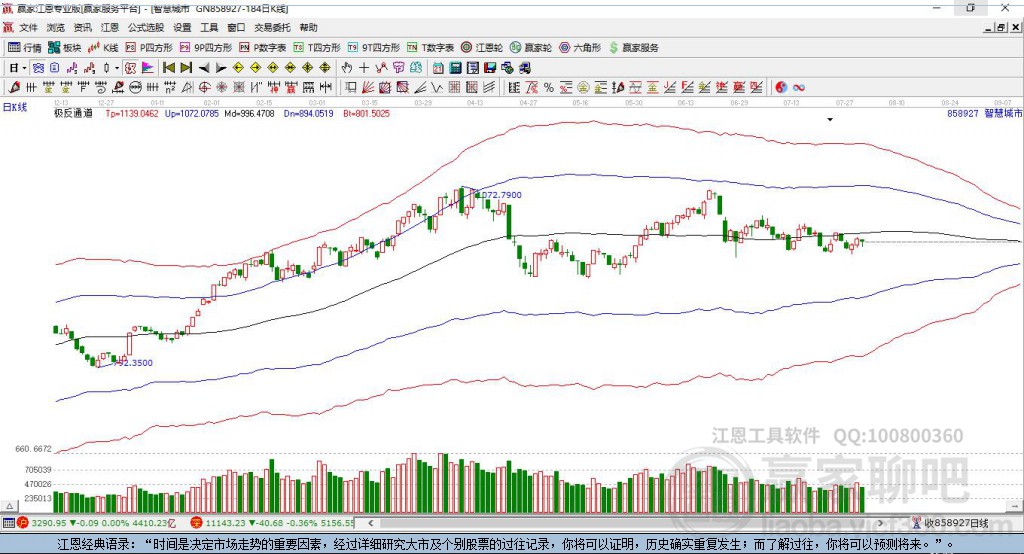Image resolution: width=1024 pixels, height=554 pixels.
Task: Open the 浏览 menu
Action: 56,27
